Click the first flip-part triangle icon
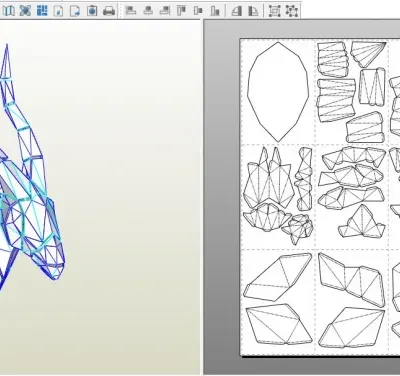Screen dimensions: 400x376 click(x=237, y=11)
